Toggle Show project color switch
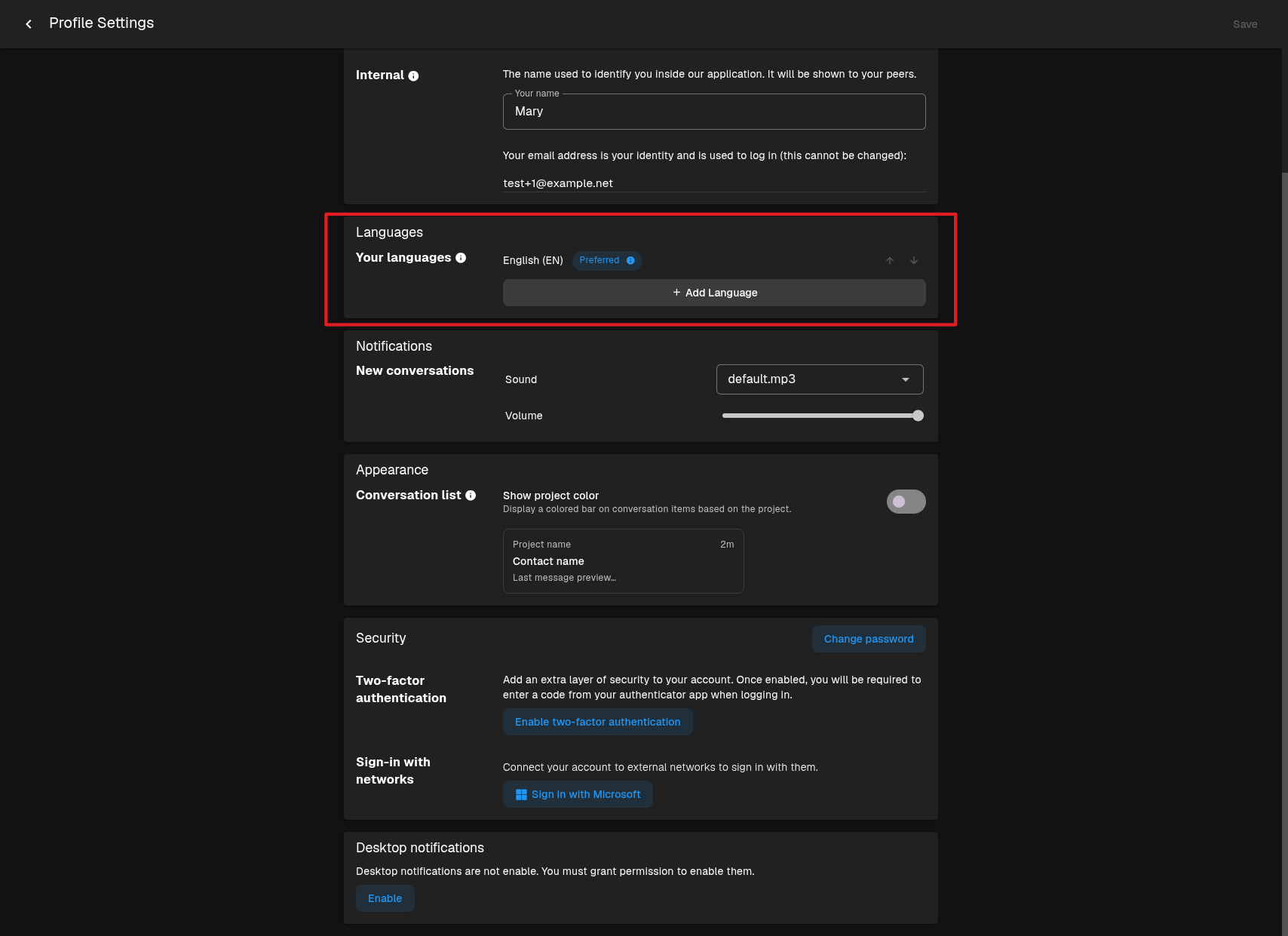1288x936 pixels. (906, 502)
